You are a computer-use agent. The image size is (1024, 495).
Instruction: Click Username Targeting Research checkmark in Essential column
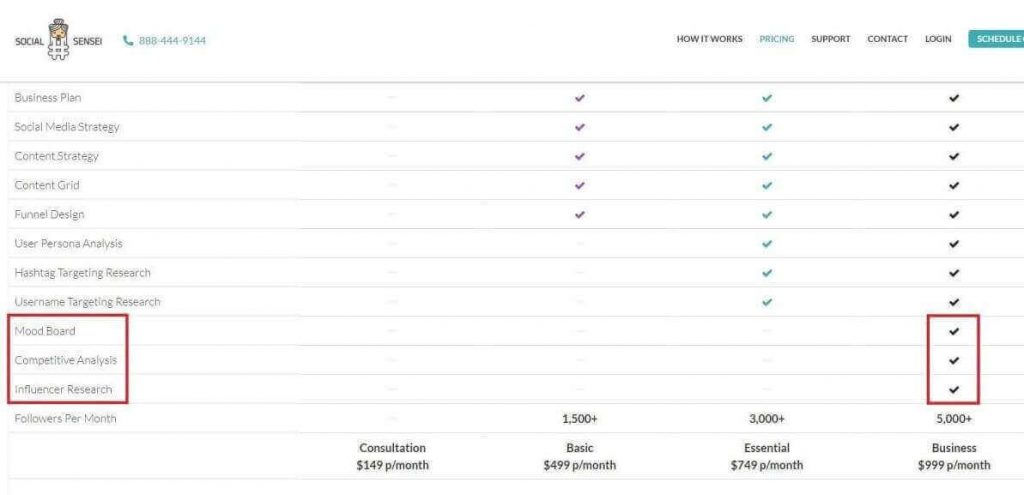tap(767, 302)
